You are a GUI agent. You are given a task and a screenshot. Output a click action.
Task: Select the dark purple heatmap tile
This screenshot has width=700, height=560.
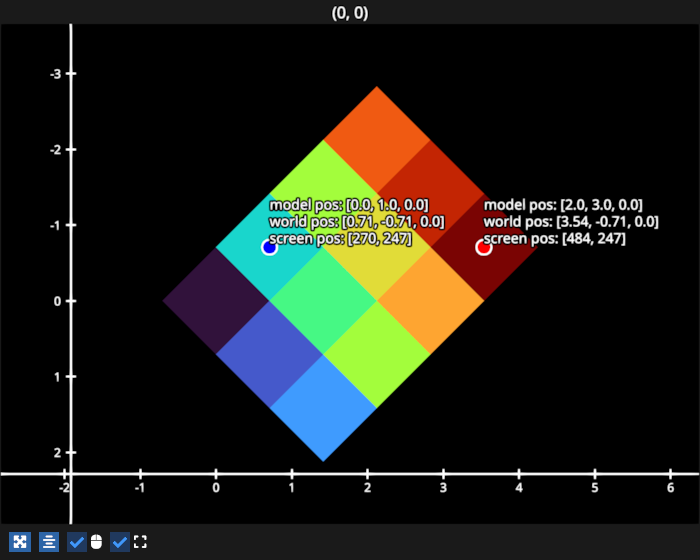click(x=216, y=300)
